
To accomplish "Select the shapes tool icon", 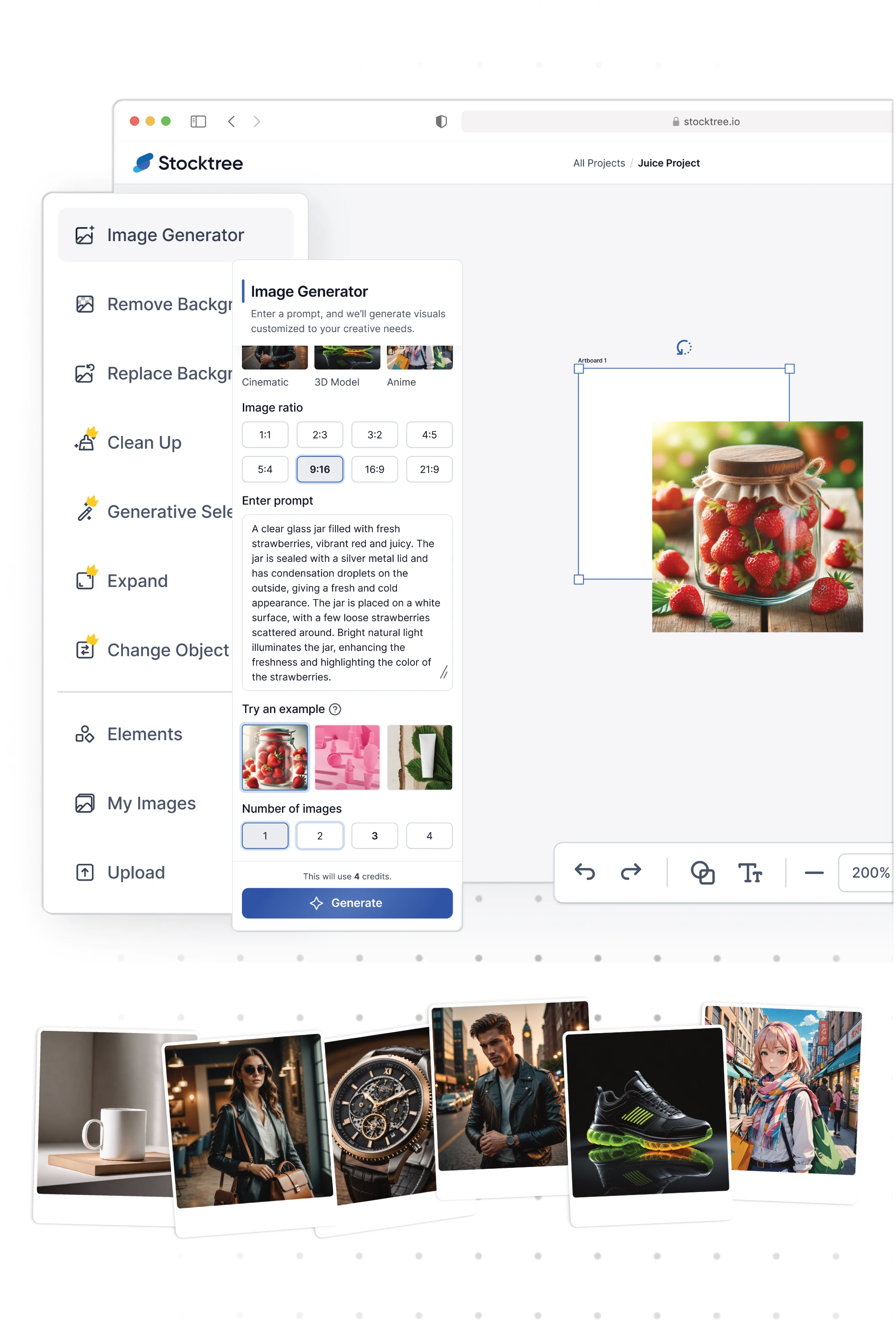I will pos(702,872).
